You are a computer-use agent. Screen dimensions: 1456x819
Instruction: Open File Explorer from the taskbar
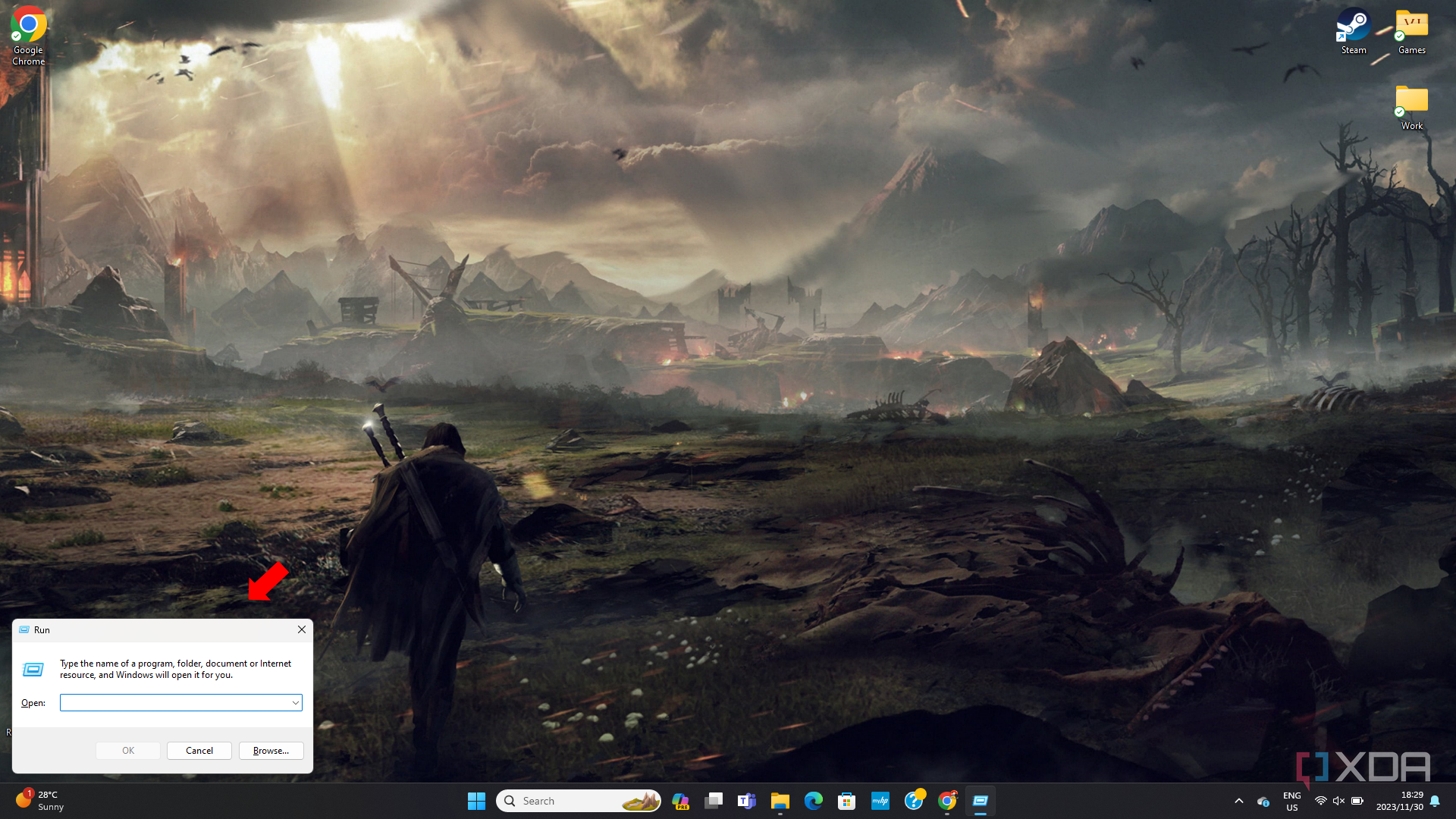click(x=780, y=801)
